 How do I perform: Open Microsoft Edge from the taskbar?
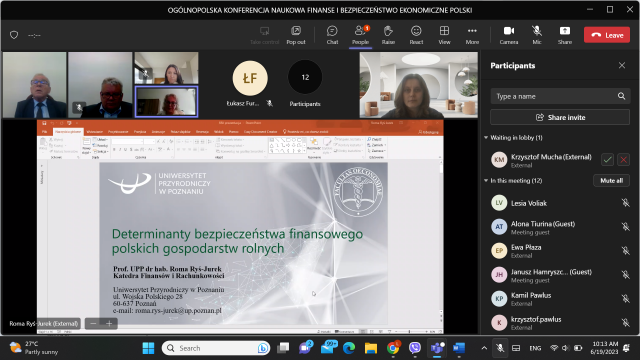tap(349, 348)
